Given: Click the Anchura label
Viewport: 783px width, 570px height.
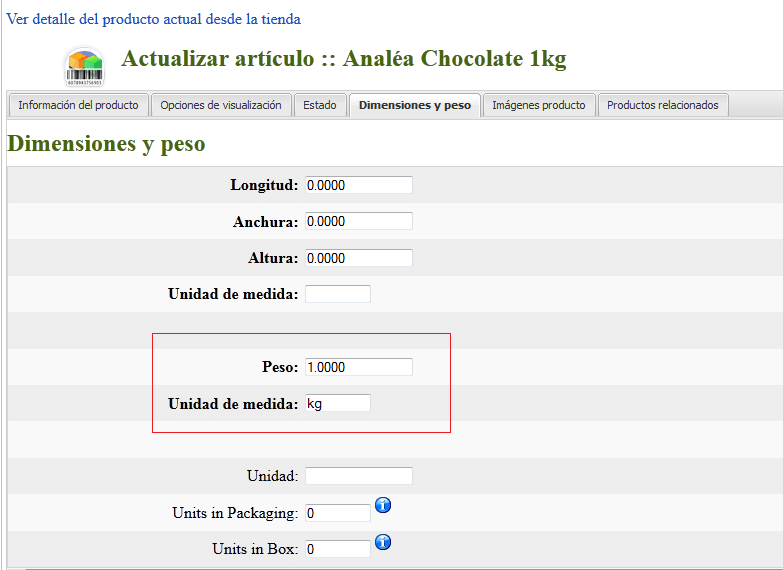Looking at the screenshot, I should click(x=265, y=222).
